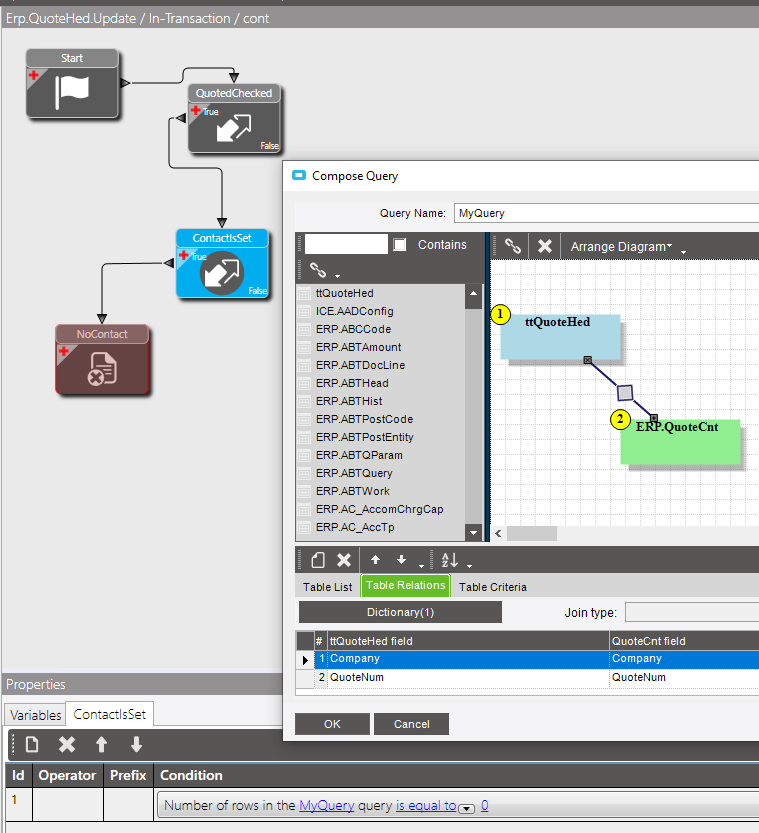Open the dropdown arrow next to link icon
The height and width of the screenshot is (833, 759).
(337, 276)
